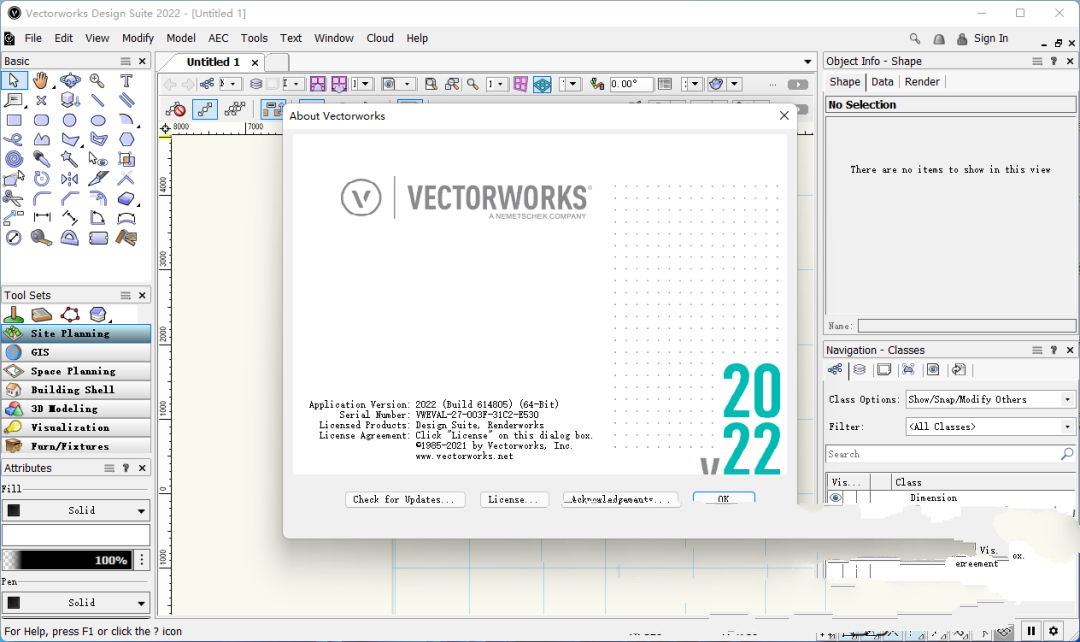Click the License button

point(514,499)
